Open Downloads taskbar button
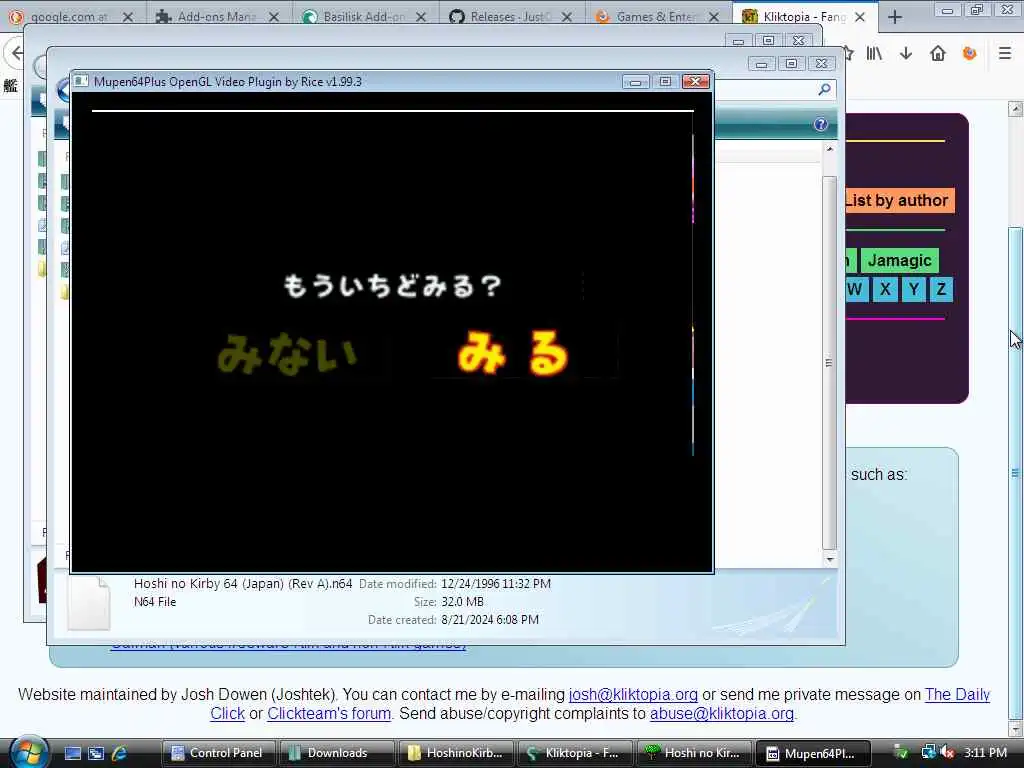 pos(336,753)
